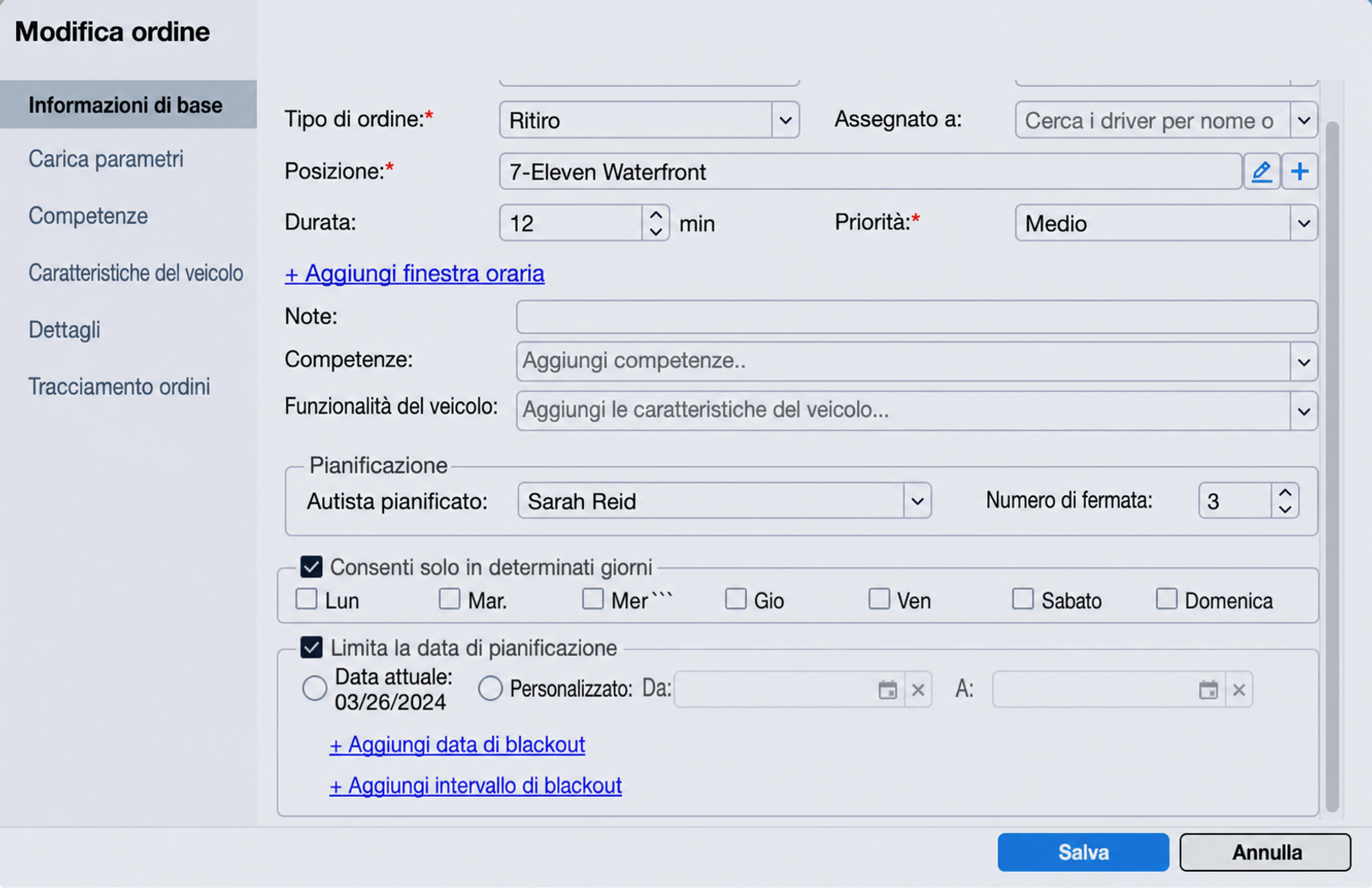Open the calendar picker for the A date
The width and height of the screenshot is (1372, 888).
(1208, 690)
